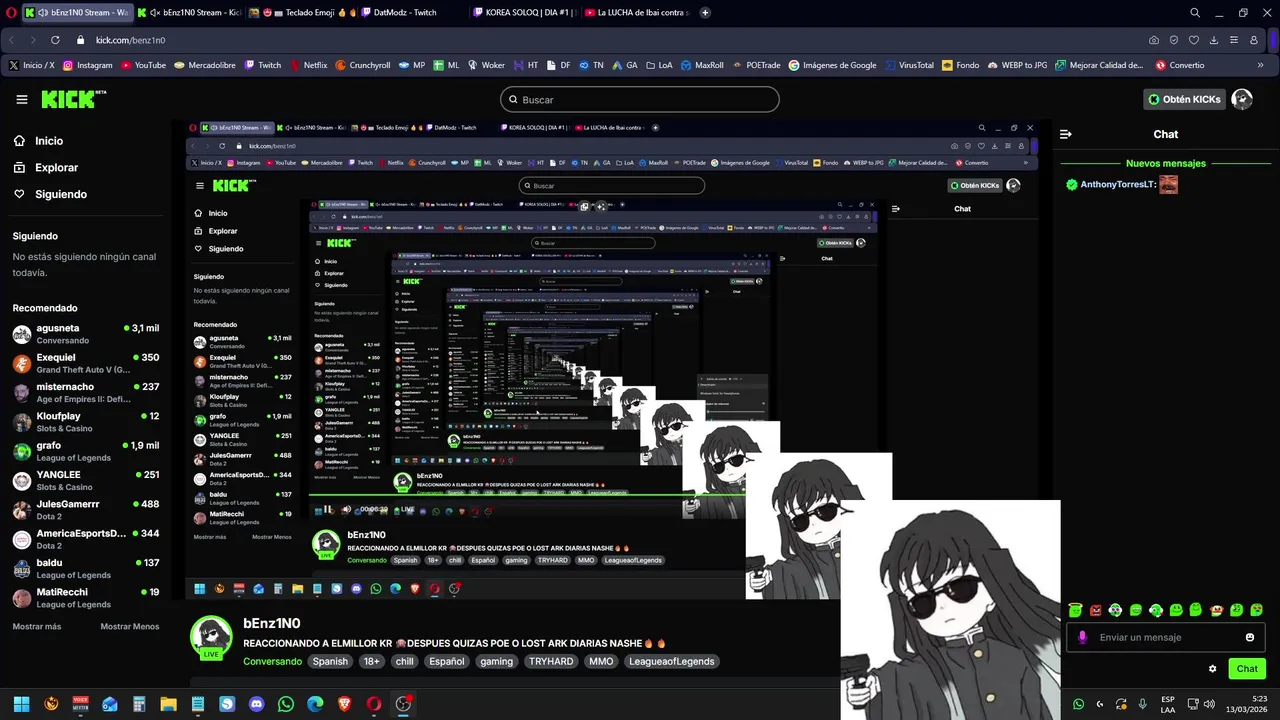This screenshot has width=1280, height=720.
Task: Click the Buscar search field
Action: point(640,99)
